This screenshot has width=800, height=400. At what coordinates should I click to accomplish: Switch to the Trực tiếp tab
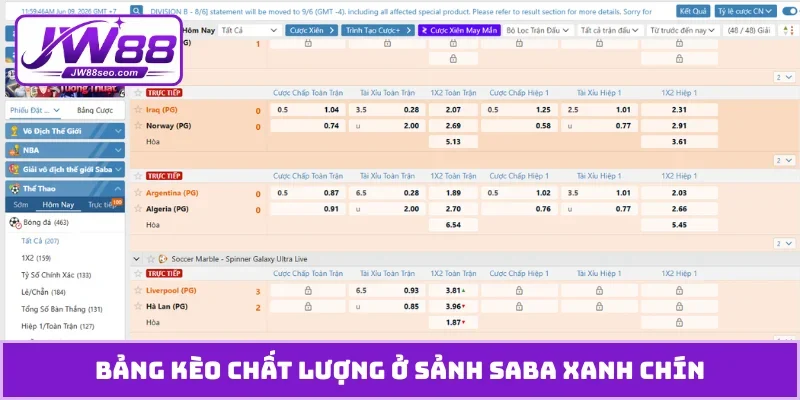tap(102, 205)
